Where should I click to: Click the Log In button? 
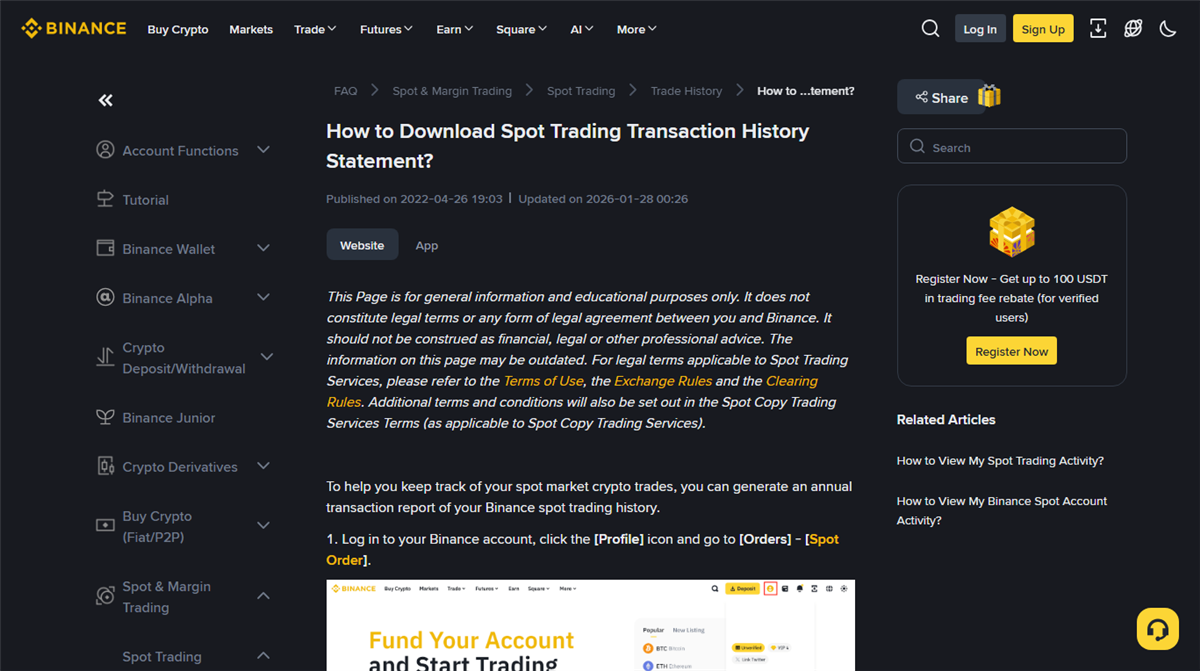[x=980, y=29]
